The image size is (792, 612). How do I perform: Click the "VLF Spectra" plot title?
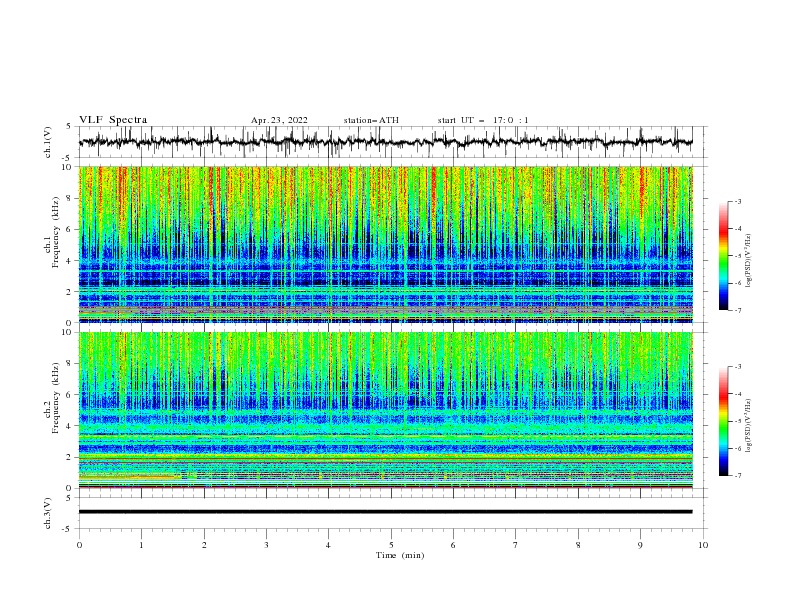click(x=113, y=120)
